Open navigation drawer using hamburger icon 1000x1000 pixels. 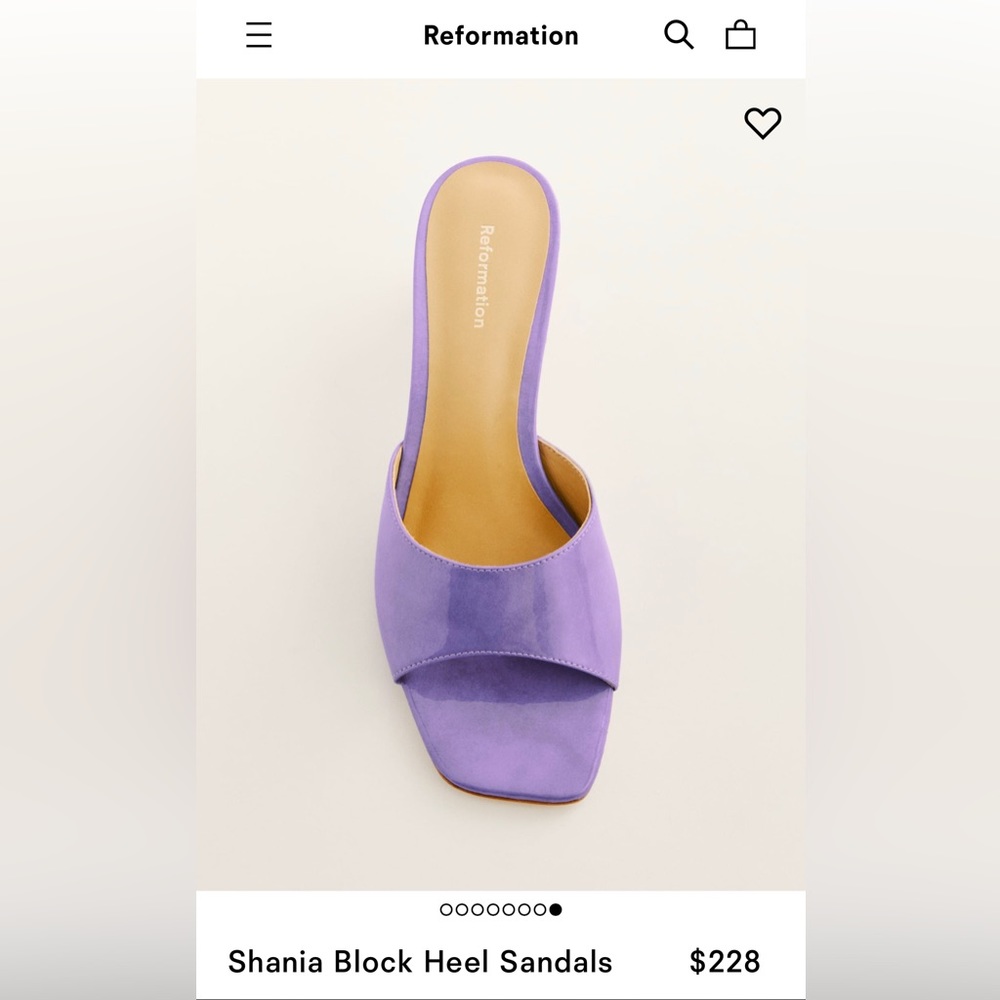[259, 35]
